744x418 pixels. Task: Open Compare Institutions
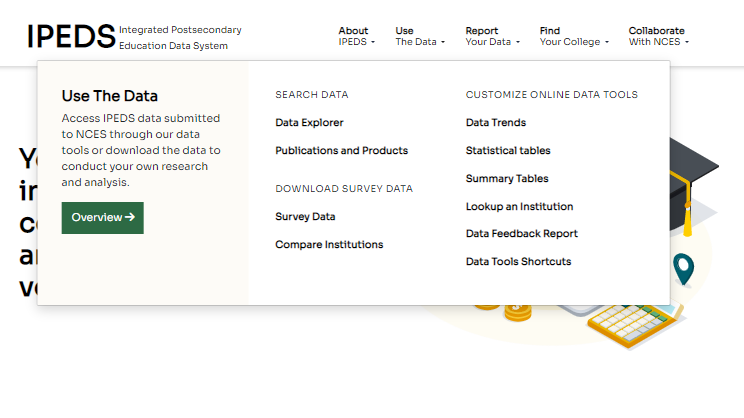point(329,245)
